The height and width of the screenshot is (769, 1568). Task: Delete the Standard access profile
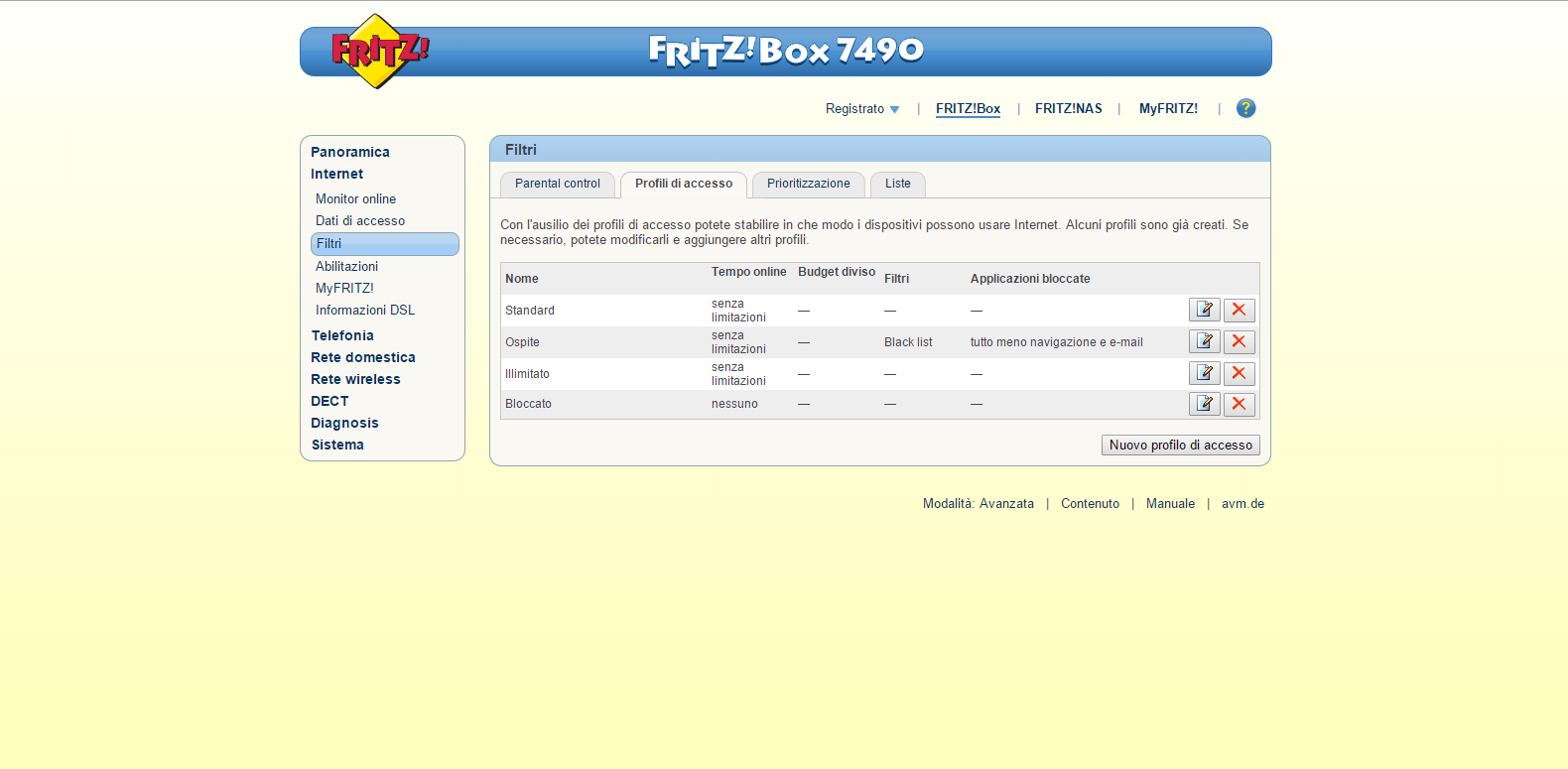click(1239, 310)
